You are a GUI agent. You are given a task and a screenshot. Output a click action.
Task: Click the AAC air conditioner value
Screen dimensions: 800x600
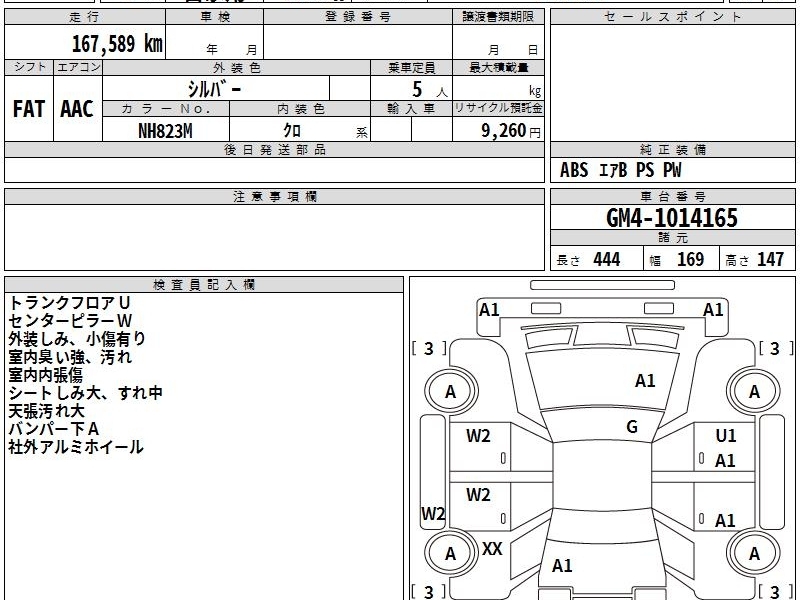click(77, 109)
